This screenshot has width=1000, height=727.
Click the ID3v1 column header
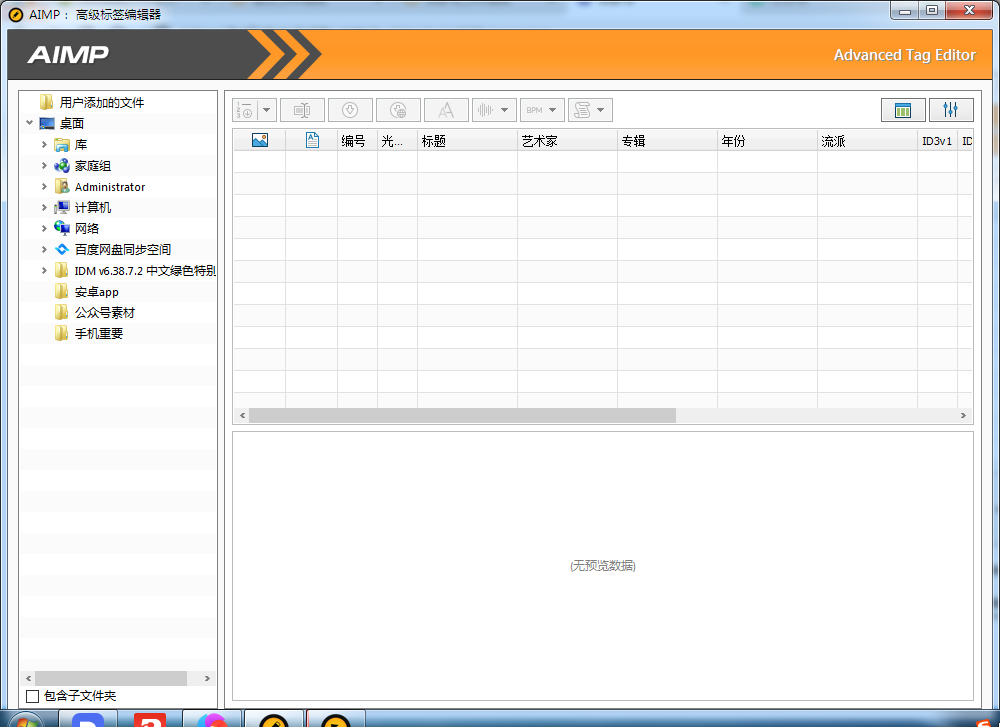938,141
